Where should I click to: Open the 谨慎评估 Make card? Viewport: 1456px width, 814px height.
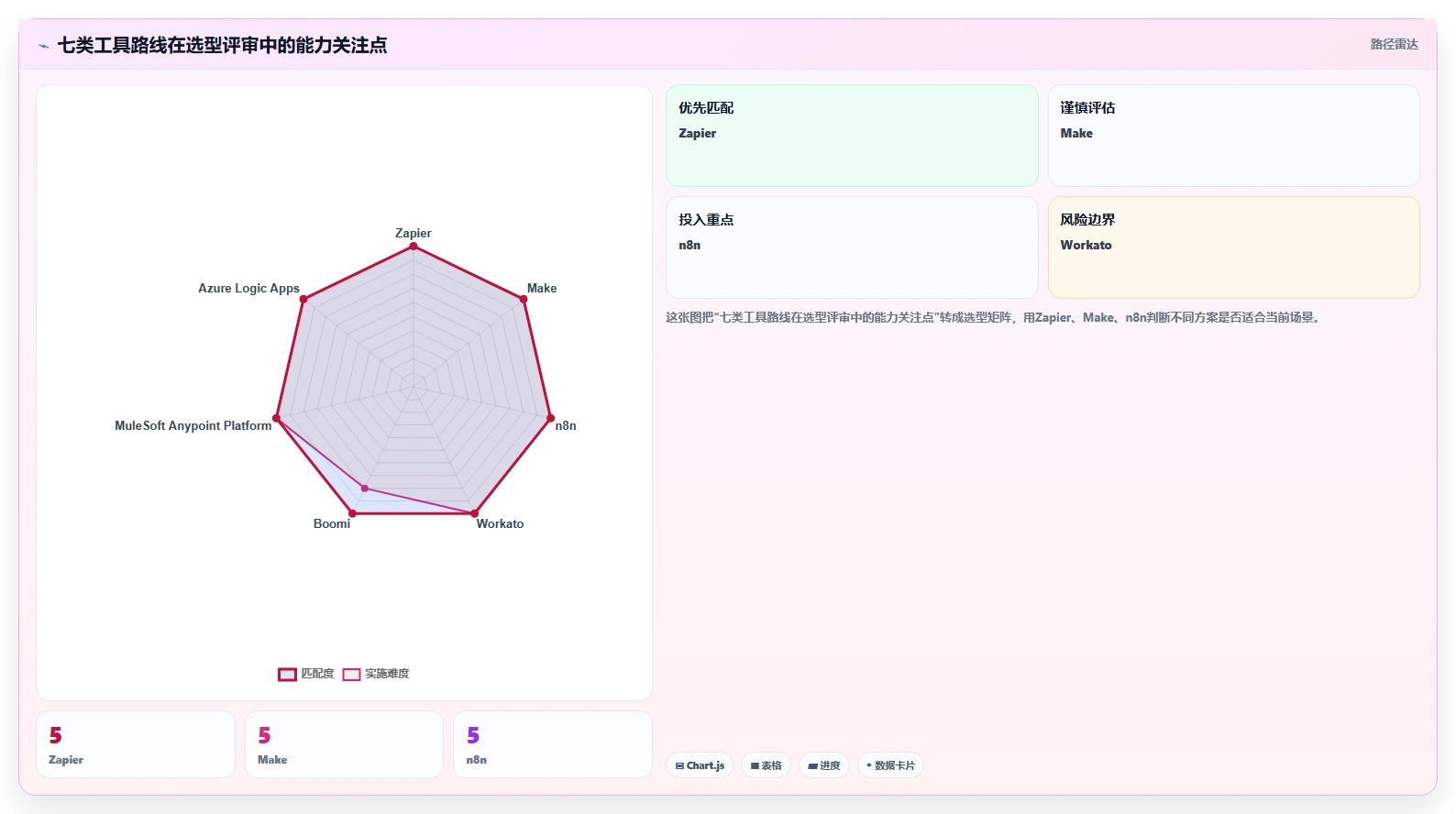coord(1234,136)
